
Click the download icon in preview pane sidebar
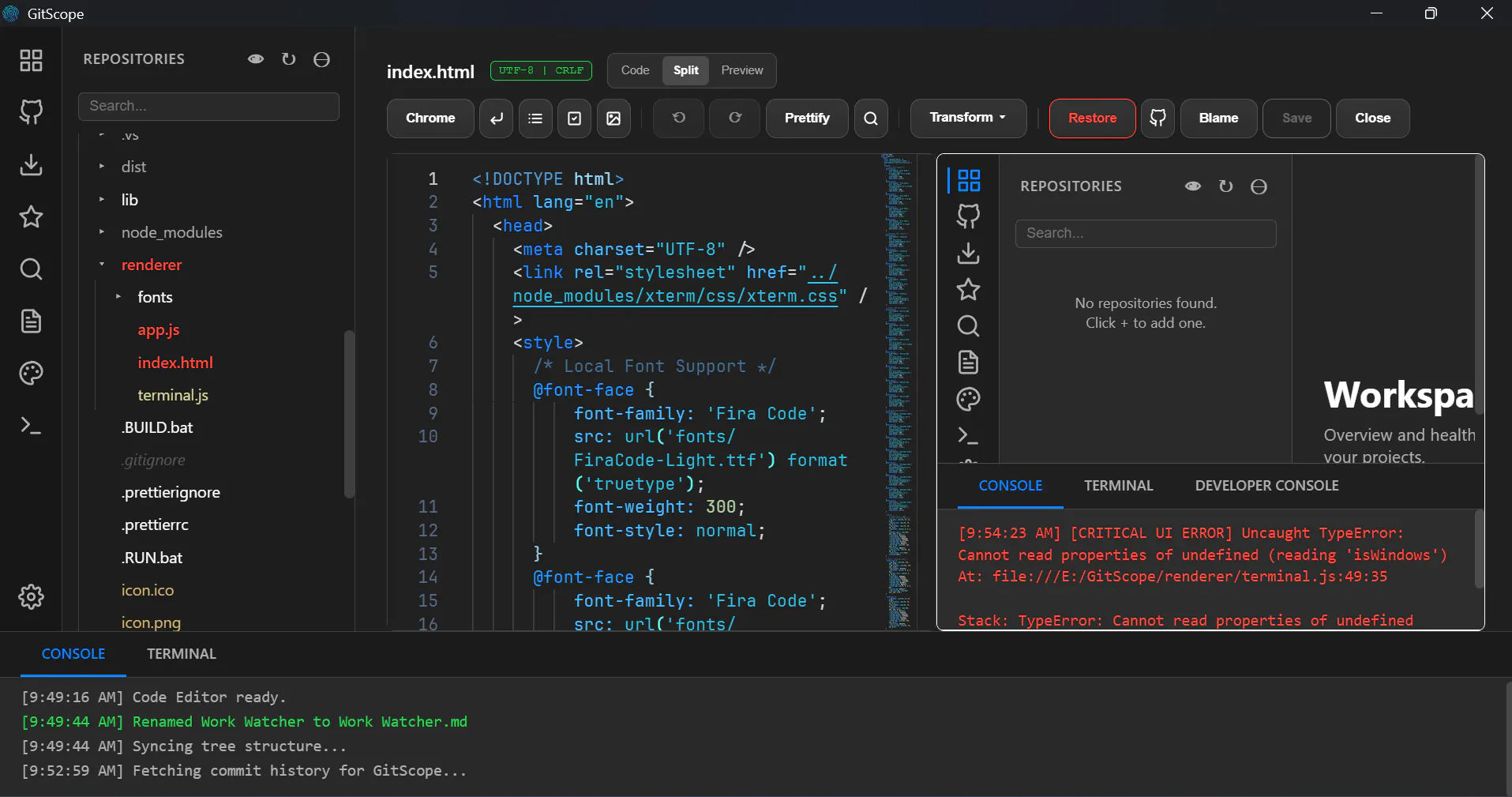[969, 254]
